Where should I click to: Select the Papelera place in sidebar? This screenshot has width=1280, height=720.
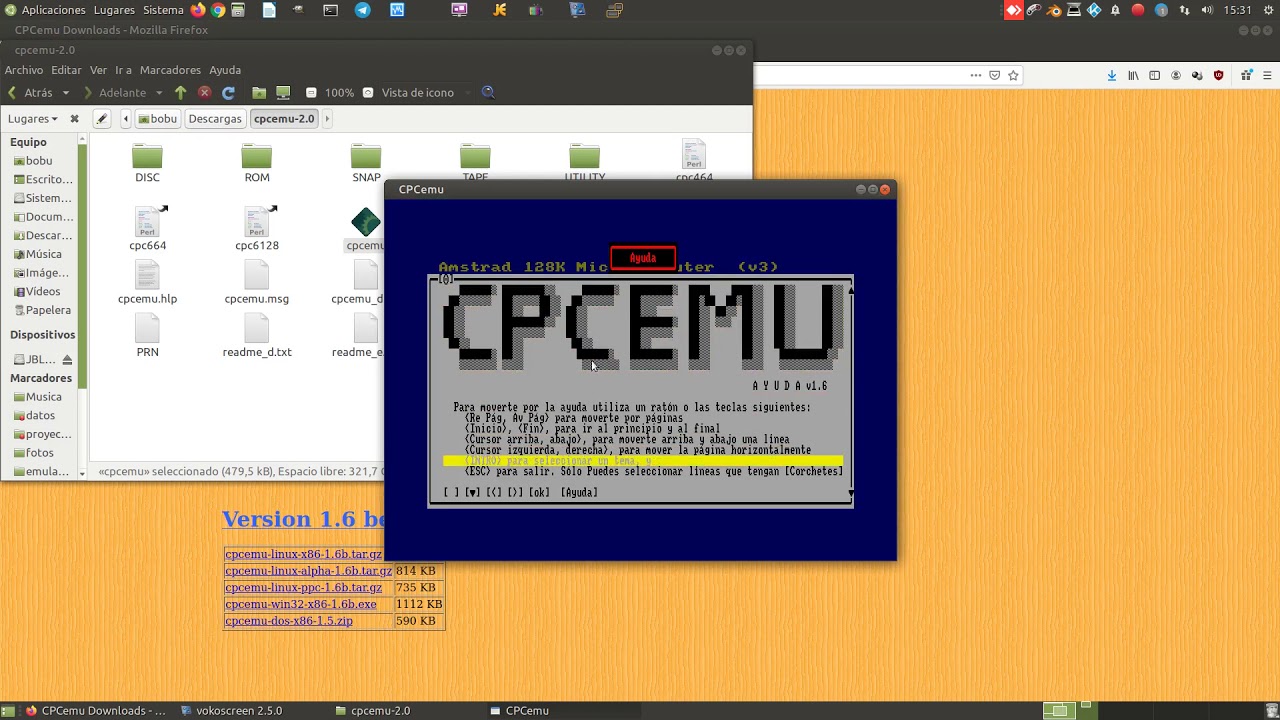pyautogui.click(x=40, y=310)
